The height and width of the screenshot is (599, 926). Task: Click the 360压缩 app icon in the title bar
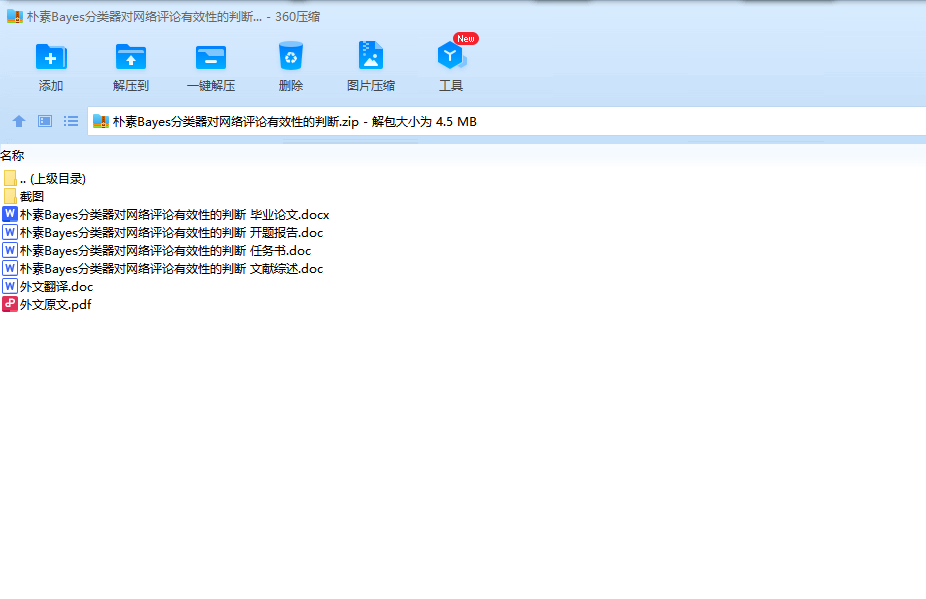[x=14, y=16]
